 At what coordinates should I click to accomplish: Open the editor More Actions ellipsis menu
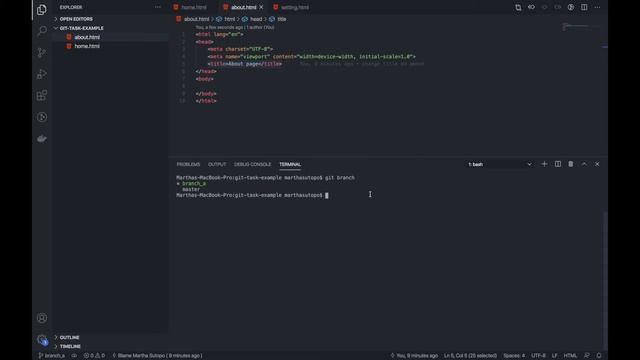tap(597, 7)
